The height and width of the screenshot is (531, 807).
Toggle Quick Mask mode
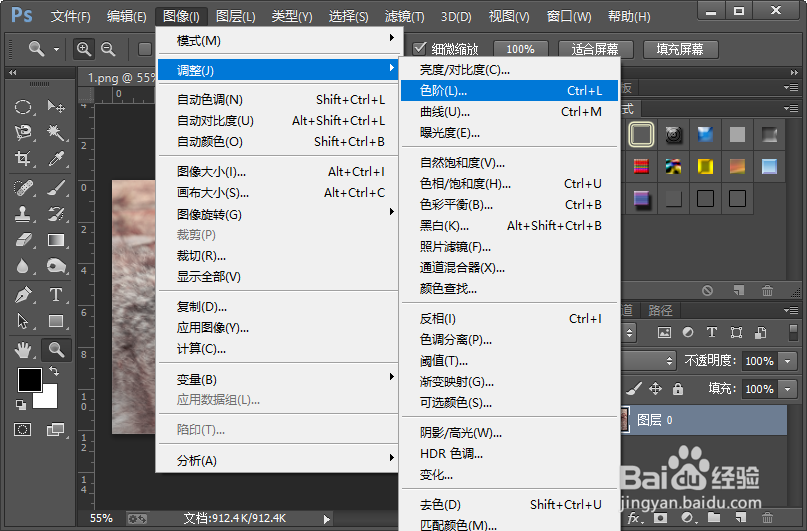click(23, 430)
